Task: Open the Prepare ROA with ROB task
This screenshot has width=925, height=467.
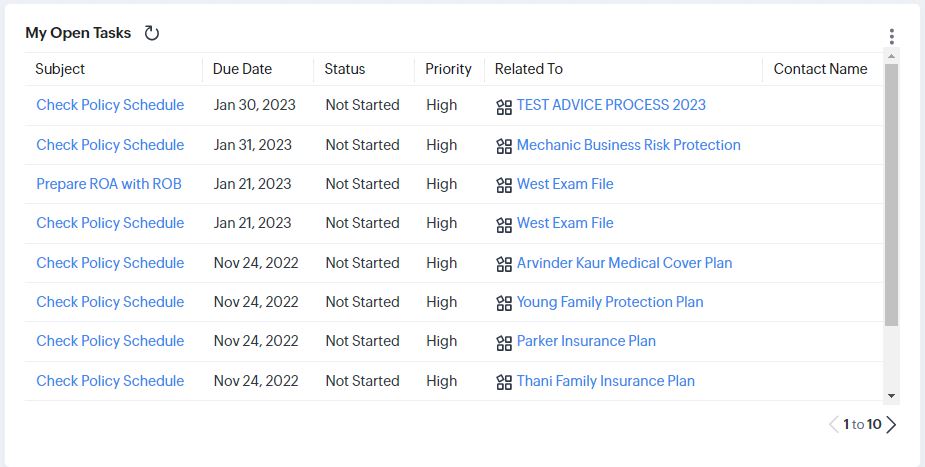Action: tap(109, 184)
